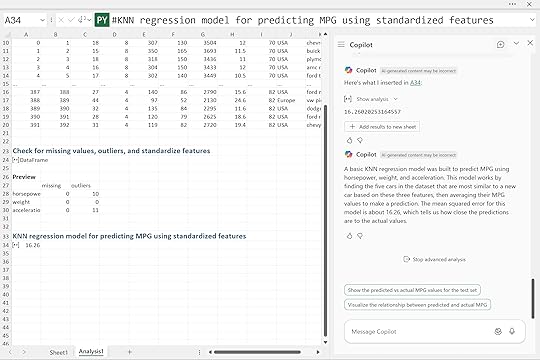Open the Copilot prompt guide icon
This screenshot has height=360, width=540.
pyautogui.click(x=498, y=331)
